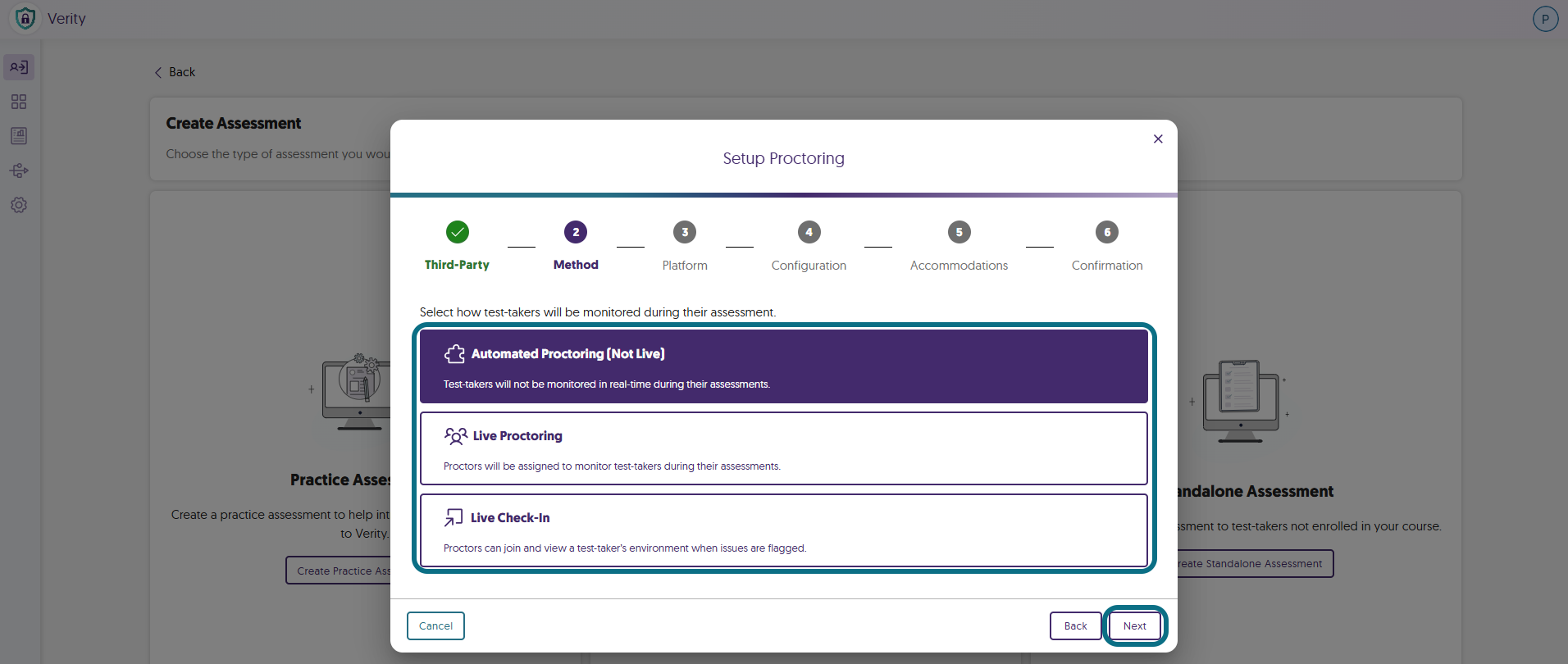The width and height of the screenshot is (1568, 664).
Task: Open the settings gear in sidebar
Action: (19, 205)
